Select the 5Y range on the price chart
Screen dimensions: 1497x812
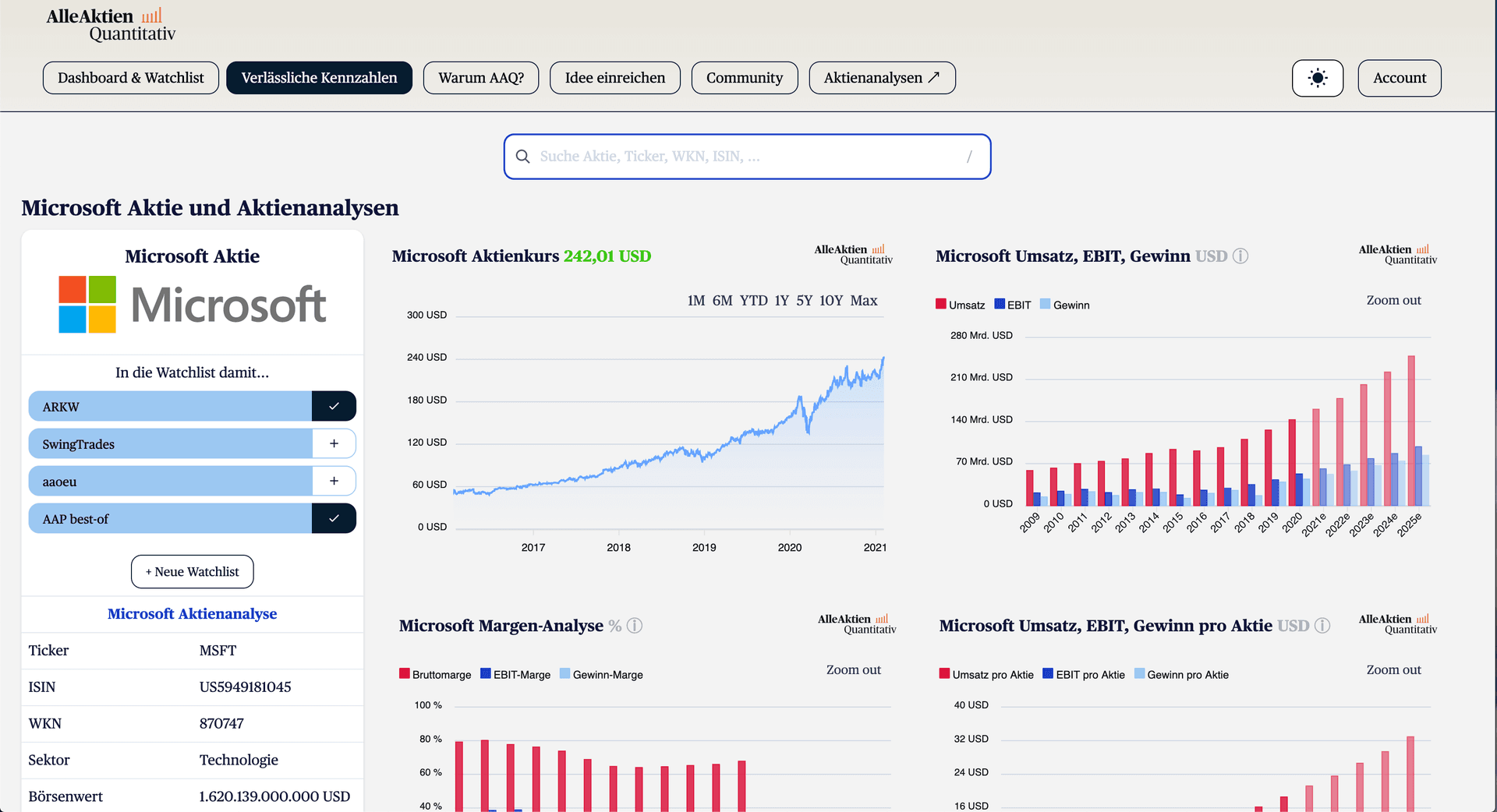(805, 301)
